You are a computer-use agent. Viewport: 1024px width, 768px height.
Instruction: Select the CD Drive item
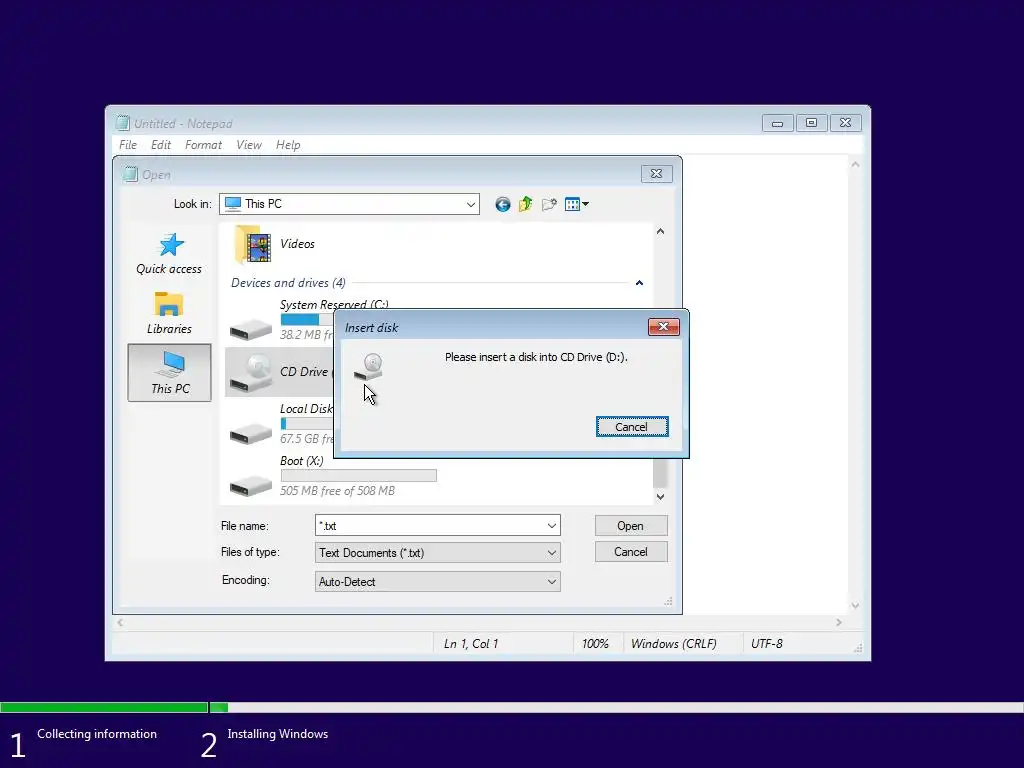click(x=280, y=372)
